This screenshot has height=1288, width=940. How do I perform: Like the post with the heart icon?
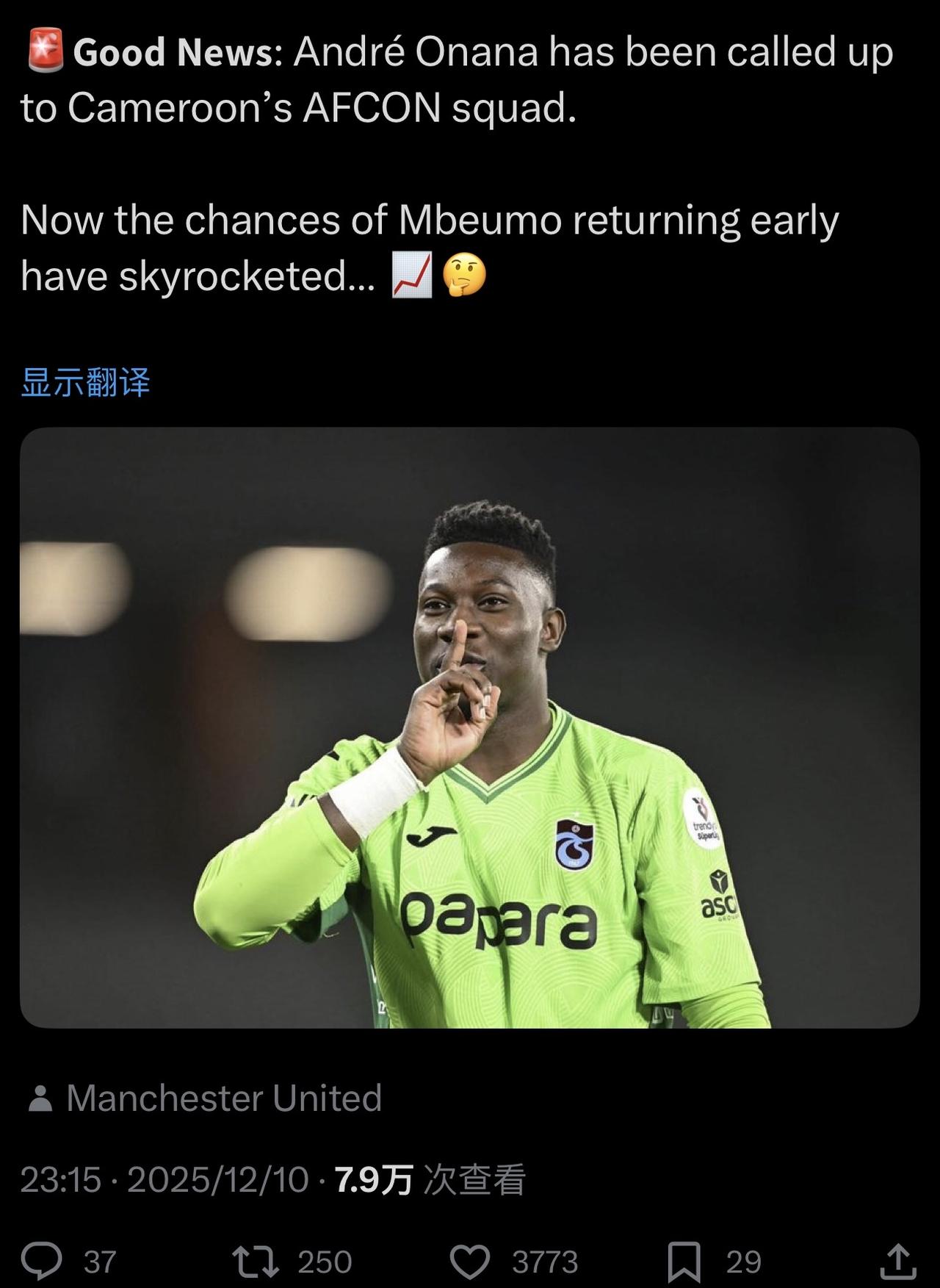coord(469,1262)
